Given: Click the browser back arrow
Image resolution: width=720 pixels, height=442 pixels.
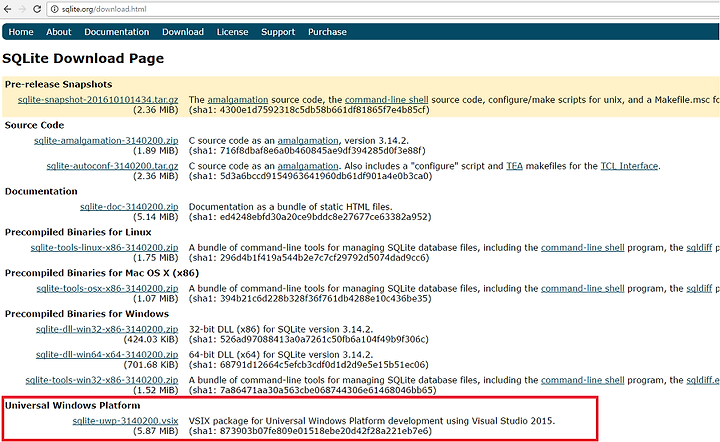Looking at the screenshot, I should pos(7,9).
